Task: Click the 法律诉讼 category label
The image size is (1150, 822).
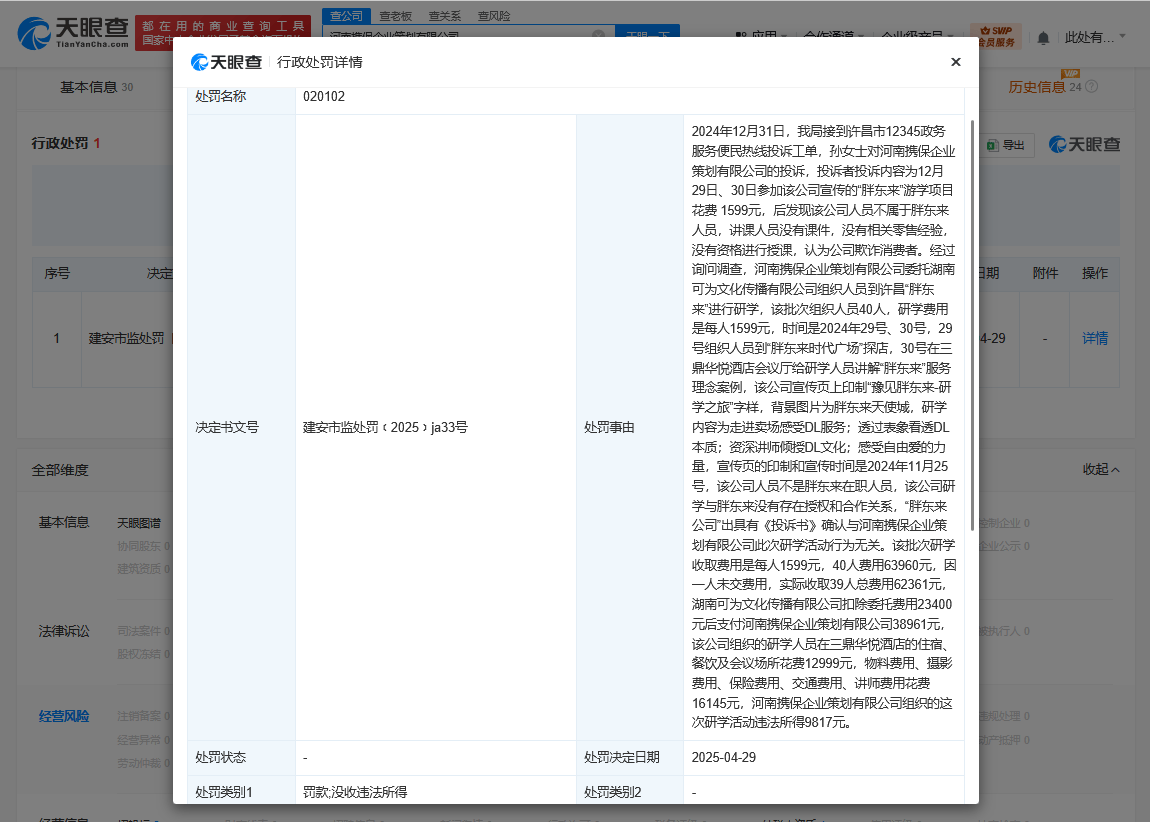Action: tap(64, 631)
